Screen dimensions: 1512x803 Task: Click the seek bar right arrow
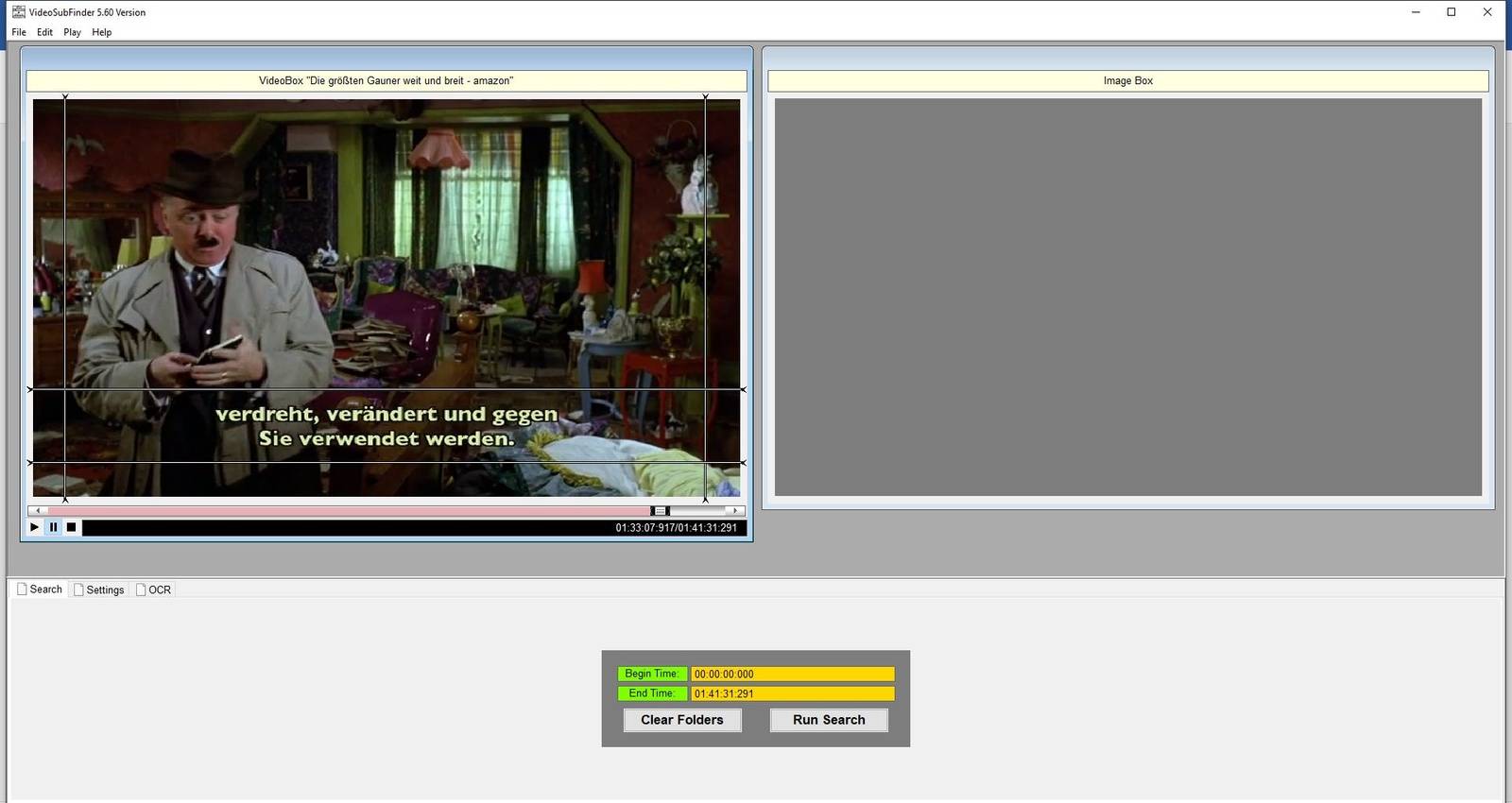tap(735, 511)
